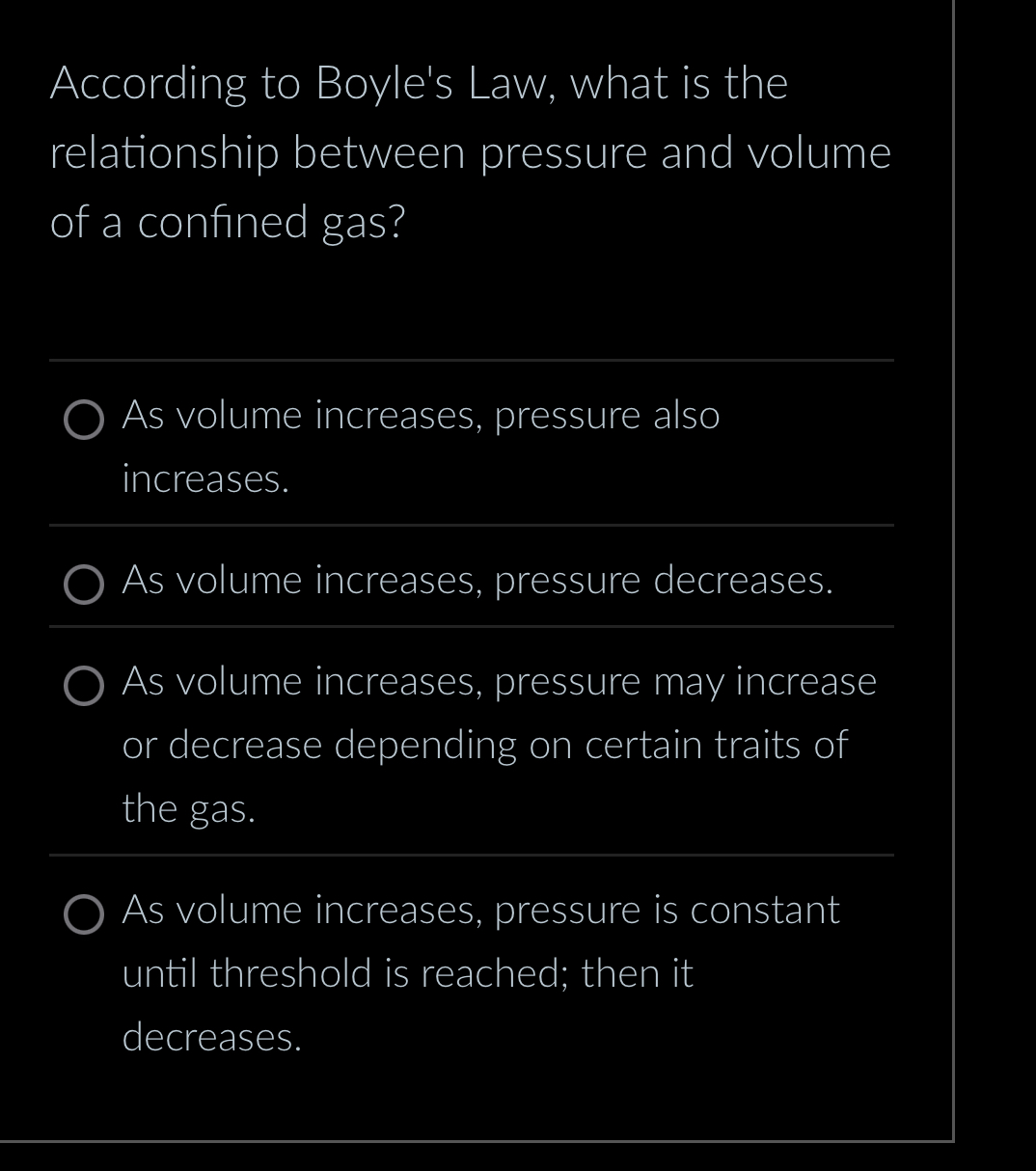1036x1171 pixels.
Task: Click the answer text "pressure also increases"
Action: click(607, 417)
